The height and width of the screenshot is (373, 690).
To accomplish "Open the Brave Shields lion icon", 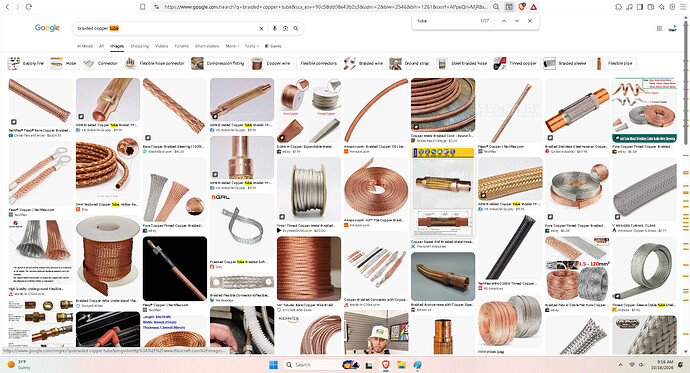I will (521, 7).
